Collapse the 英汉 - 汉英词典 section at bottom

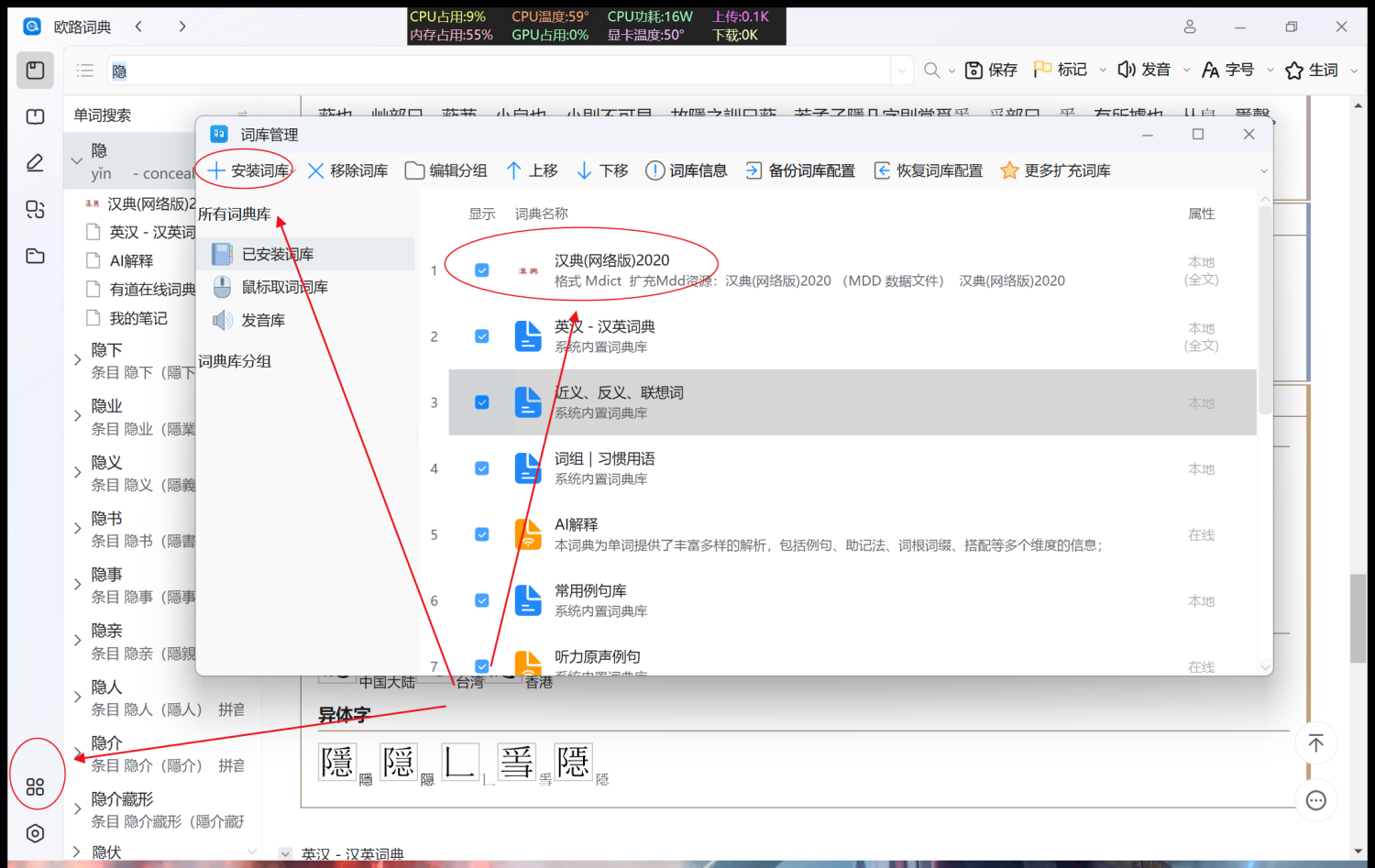[285, 854]
